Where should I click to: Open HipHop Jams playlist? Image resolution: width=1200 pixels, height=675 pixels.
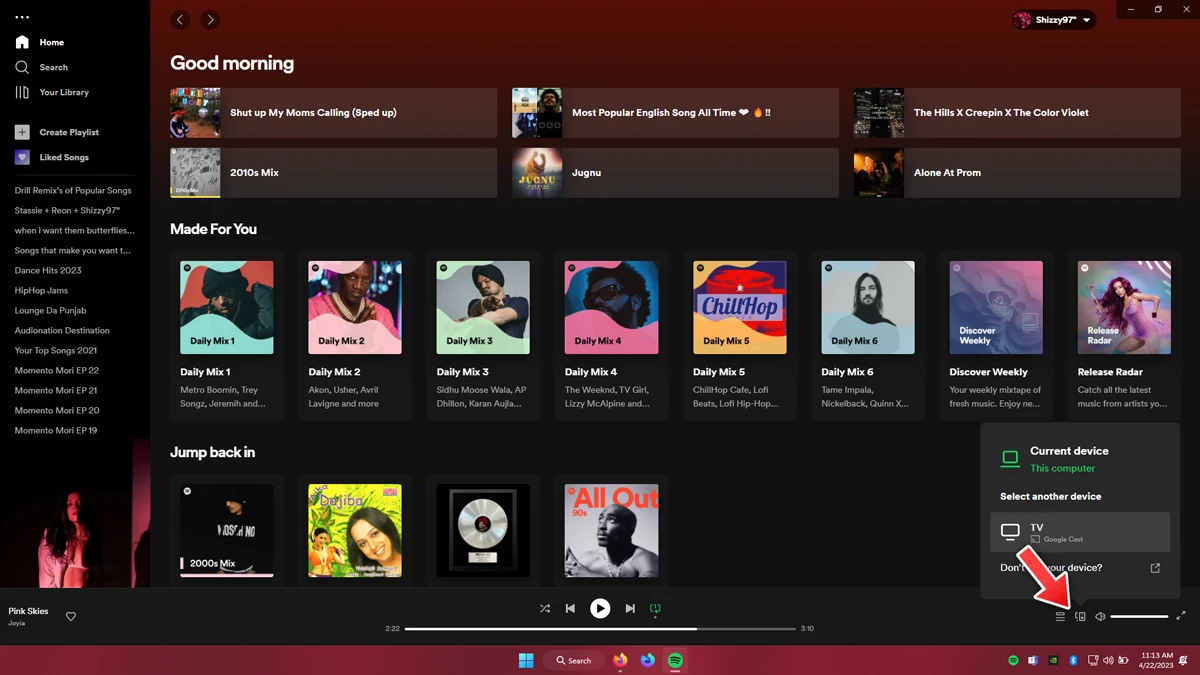(41, 290)
